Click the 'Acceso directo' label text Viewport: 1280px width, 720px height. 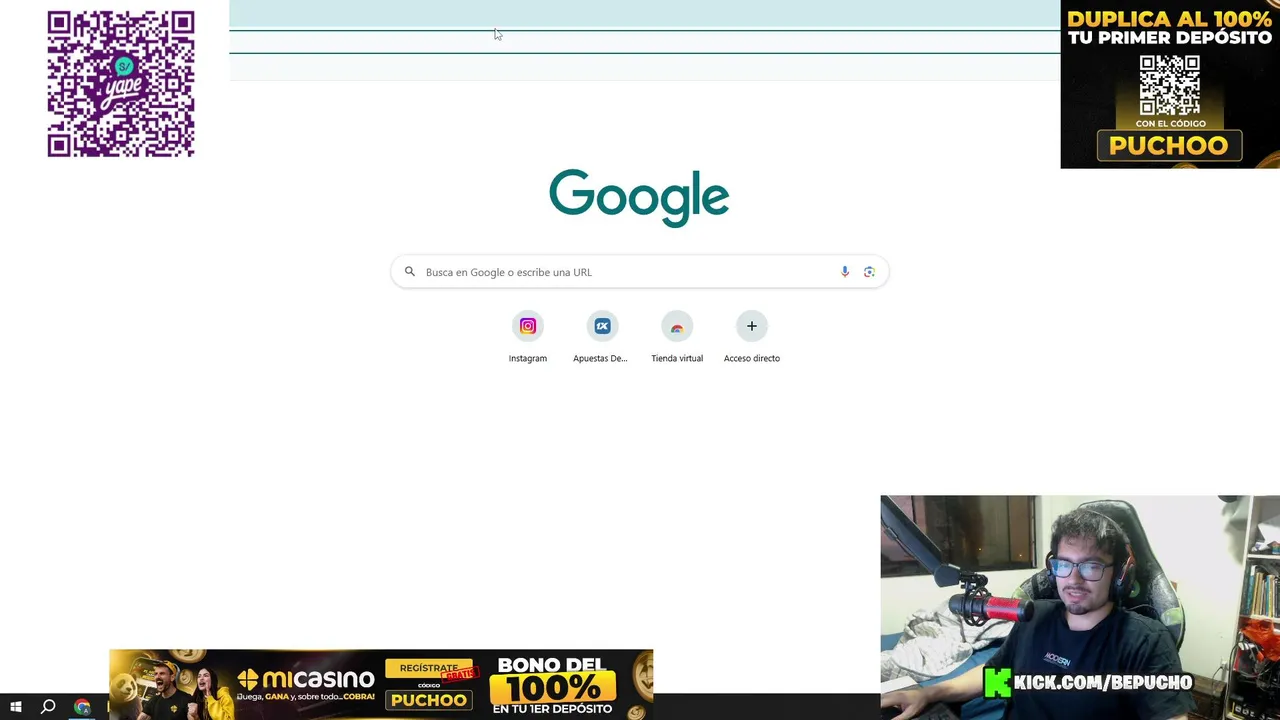click(x=752, y=358)
